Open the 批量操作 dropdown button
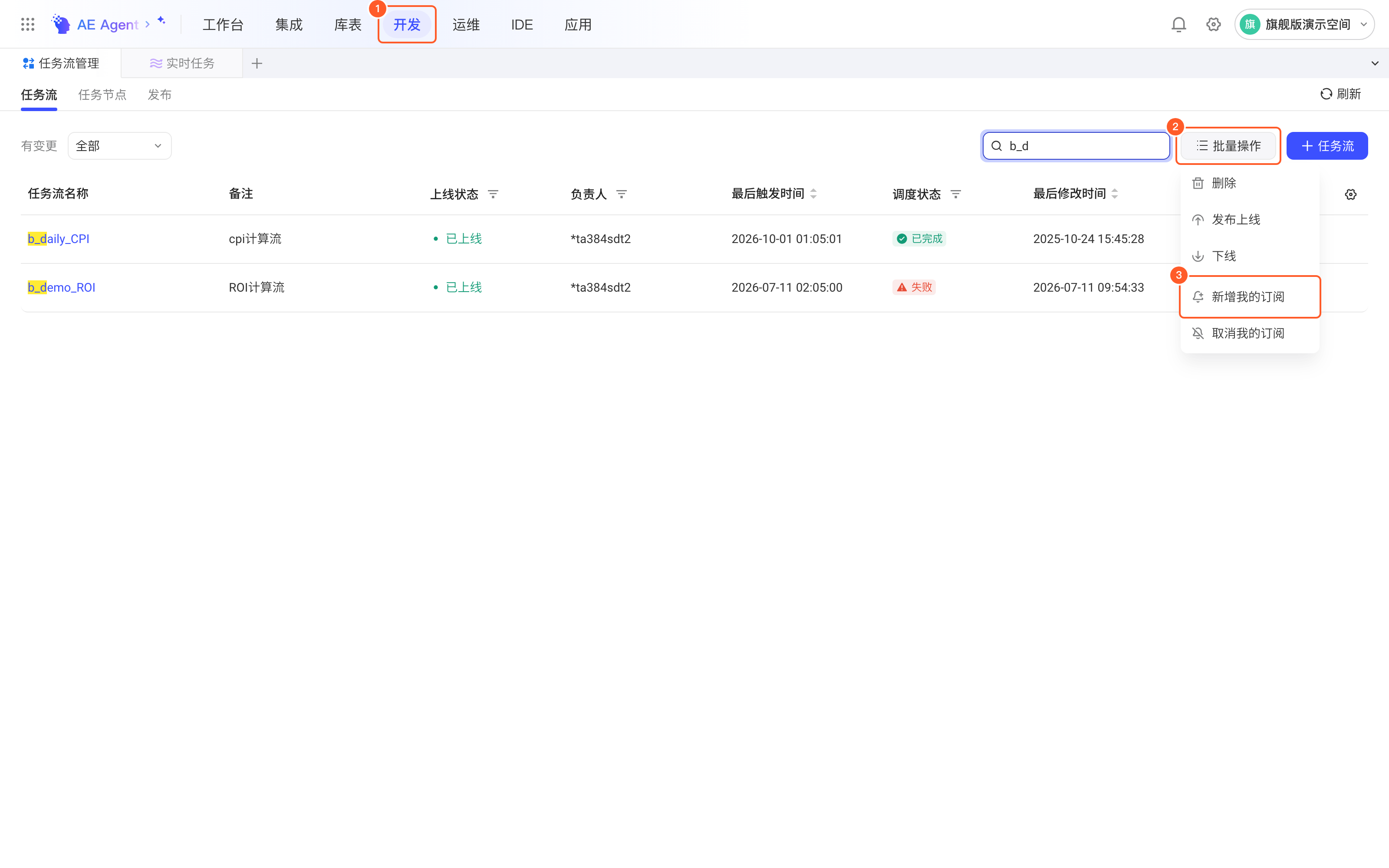Image resolution: width=1389 pixels, height=868 pixels. (x=1228, y=146)
